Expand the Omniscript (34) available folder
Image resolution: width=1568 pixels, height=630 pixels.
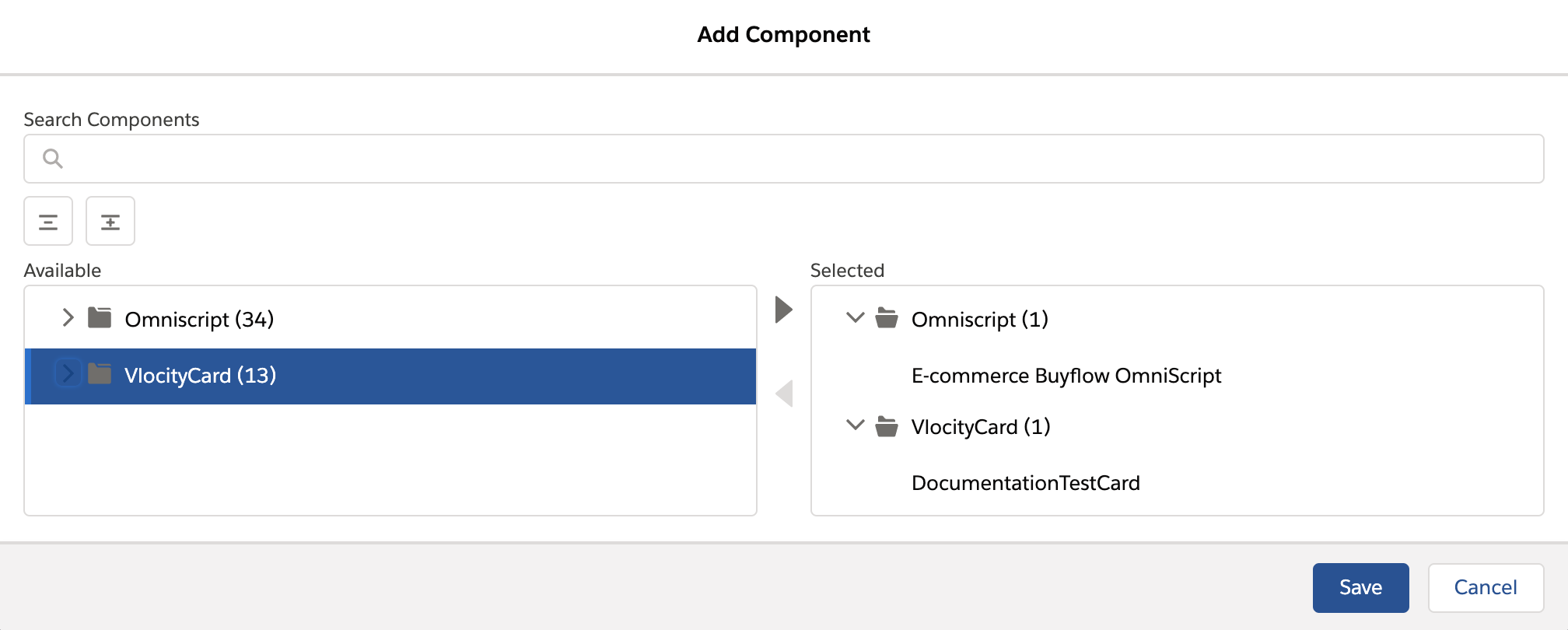tap(68, 317)
